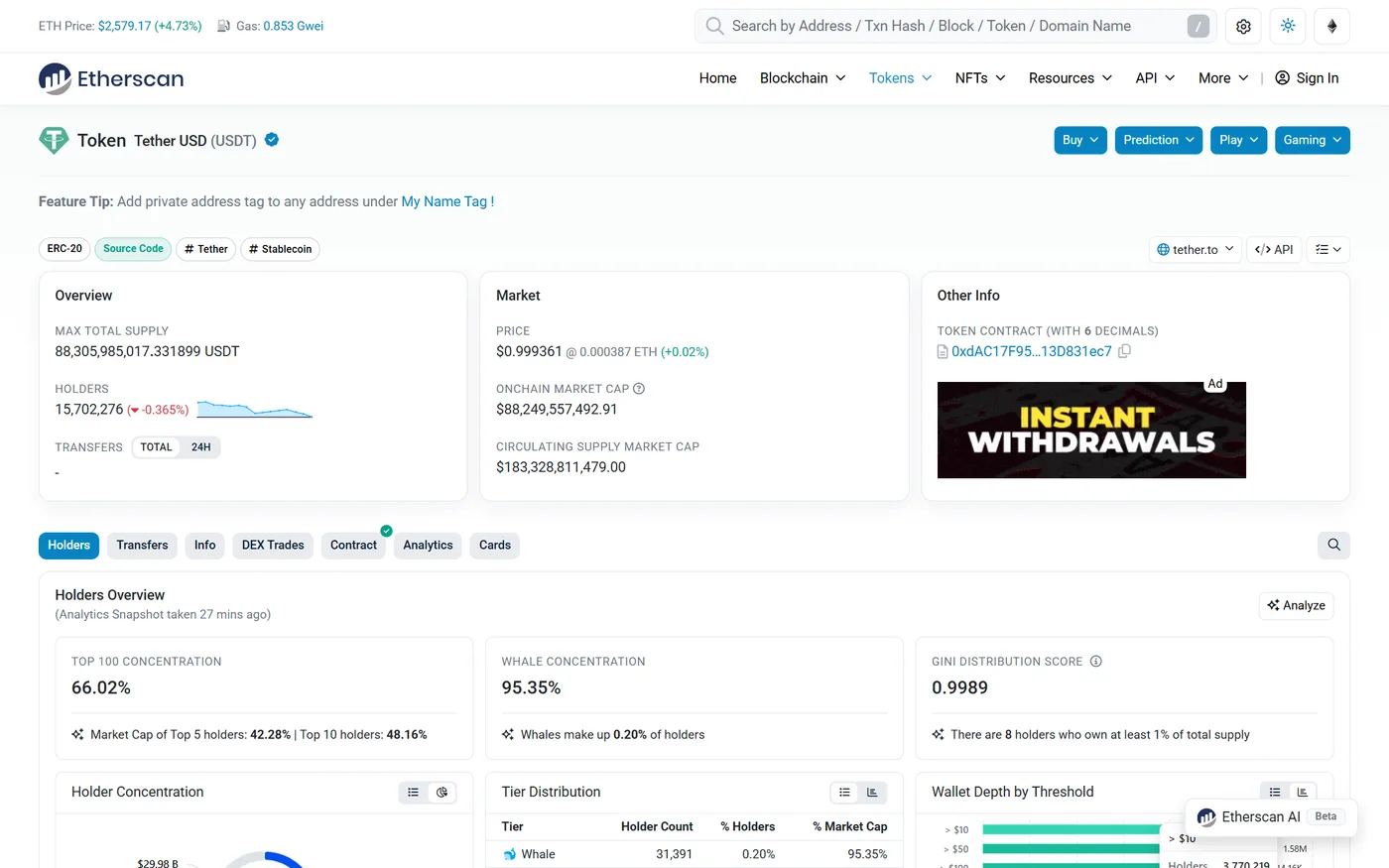
Task: Show Holder Concentration as pie chart
Action: (x=442, y=793)
